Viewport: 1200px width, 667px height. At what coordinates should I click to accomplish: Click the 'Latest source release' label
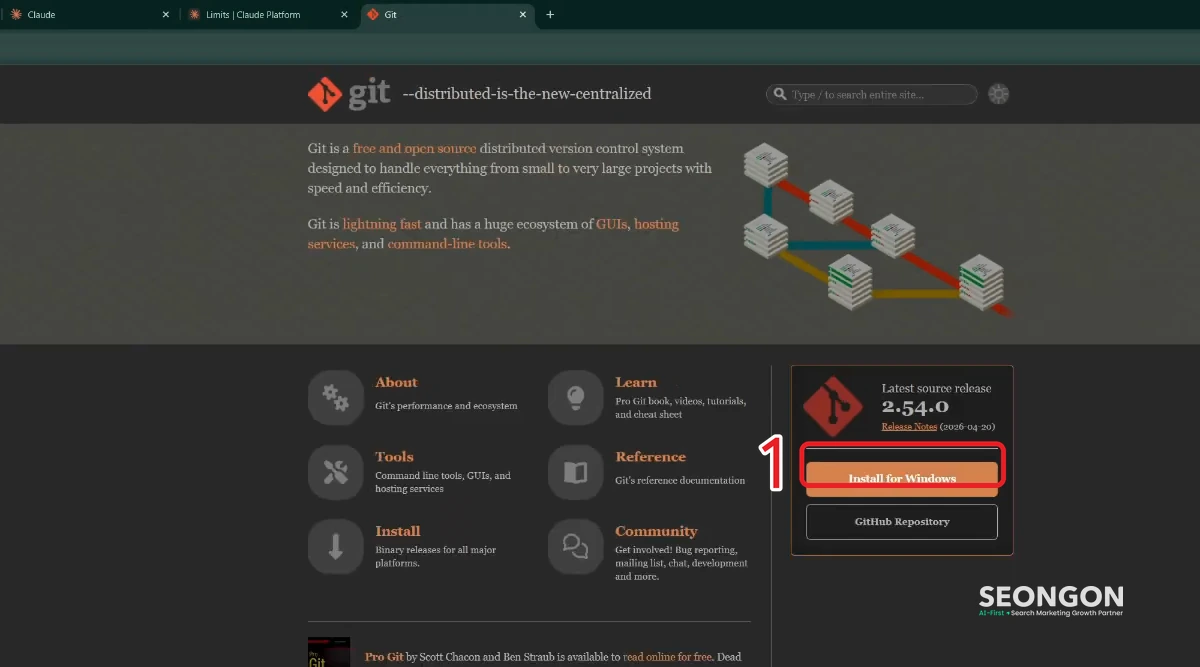(936, 388)
